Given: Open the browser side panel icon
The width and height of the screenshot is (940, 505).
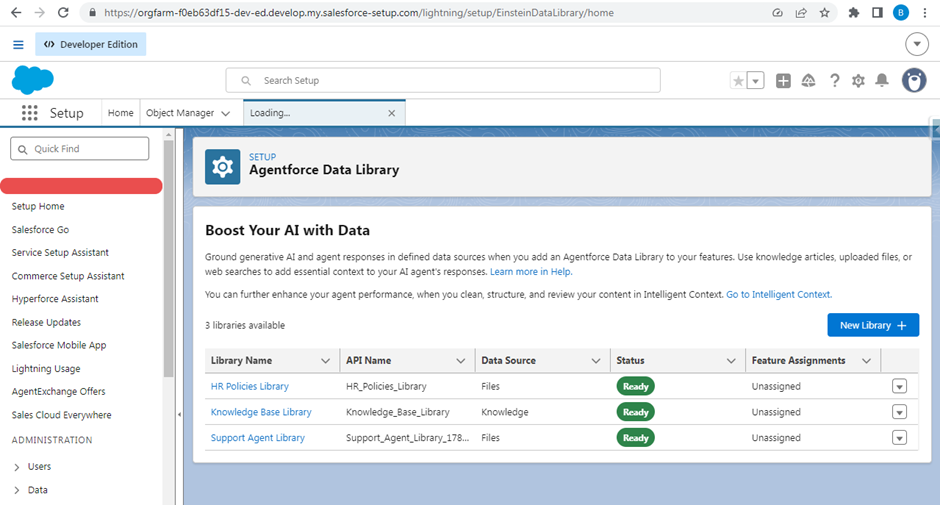Looking at the screenshot, I should [877, 13].
